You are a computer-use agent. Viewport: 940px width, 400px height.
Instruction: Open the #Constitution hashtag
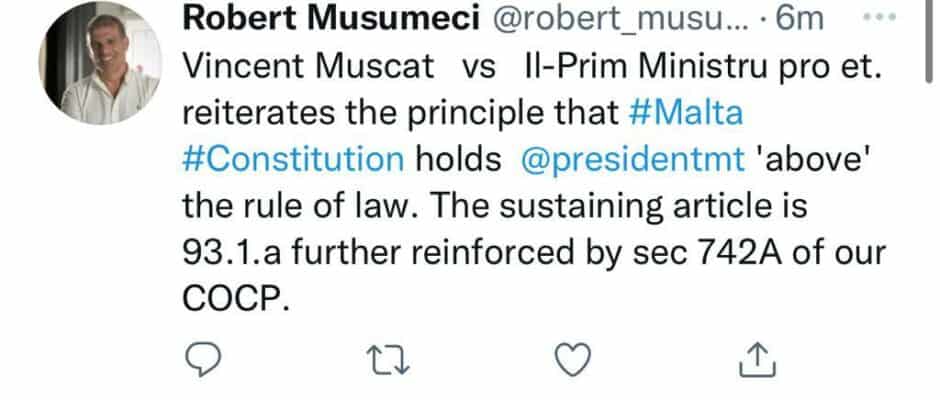[294, 158]
